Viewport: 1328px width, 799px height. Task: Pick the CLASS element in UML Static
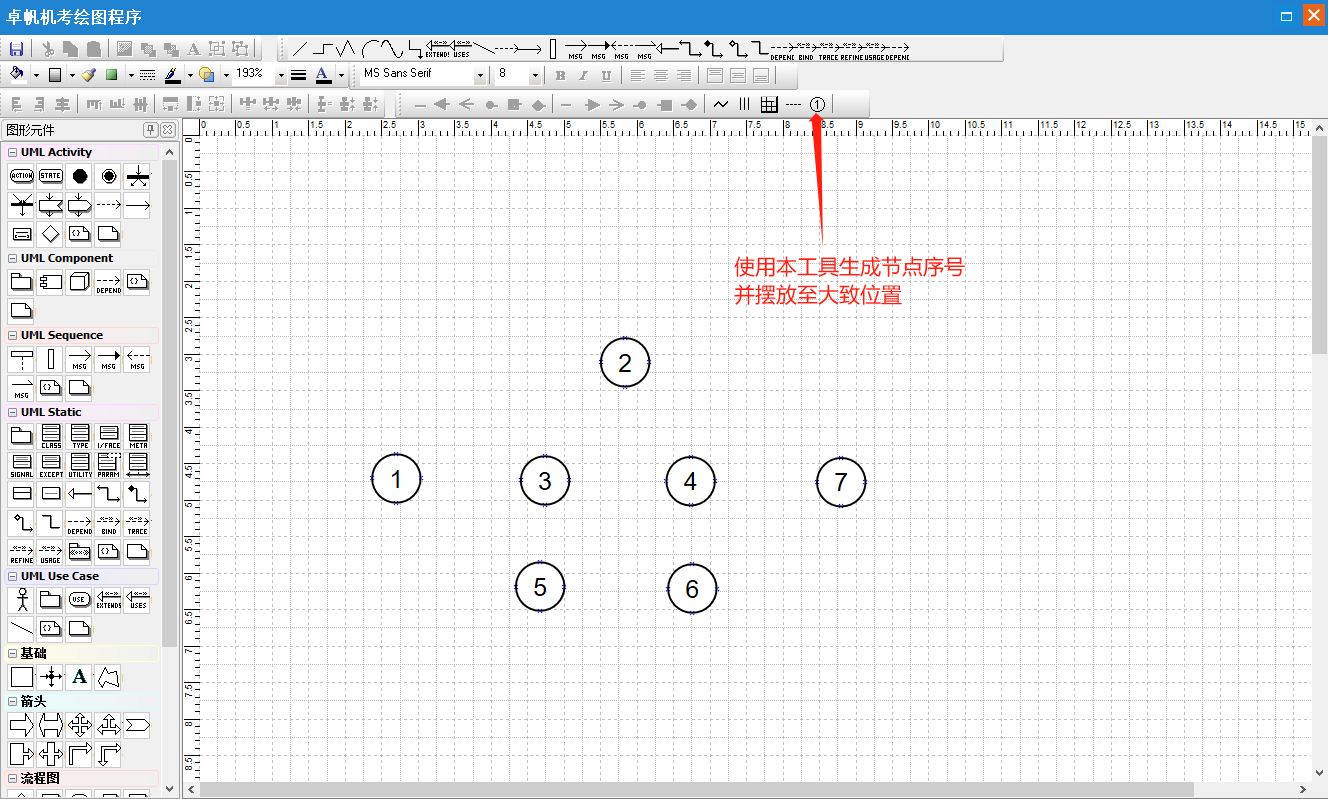pos(51,436)
